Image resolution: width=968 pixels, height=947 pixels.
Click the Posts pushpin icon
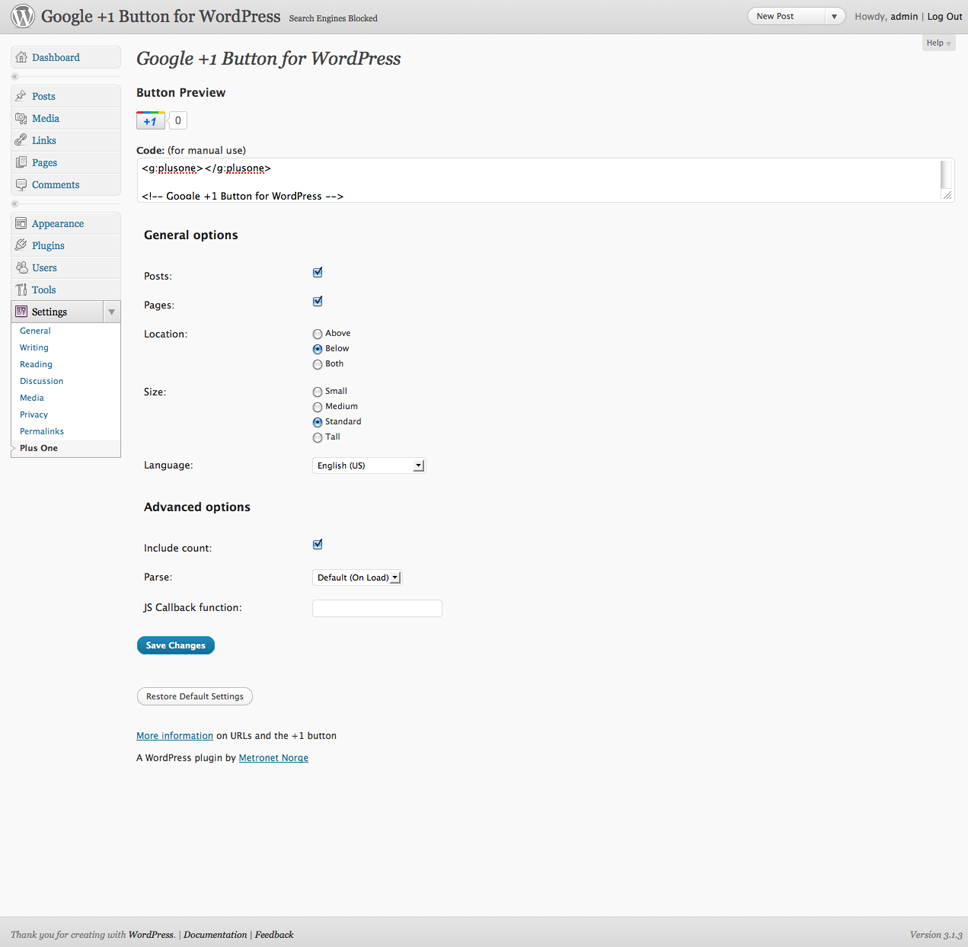tap(21, 96)
